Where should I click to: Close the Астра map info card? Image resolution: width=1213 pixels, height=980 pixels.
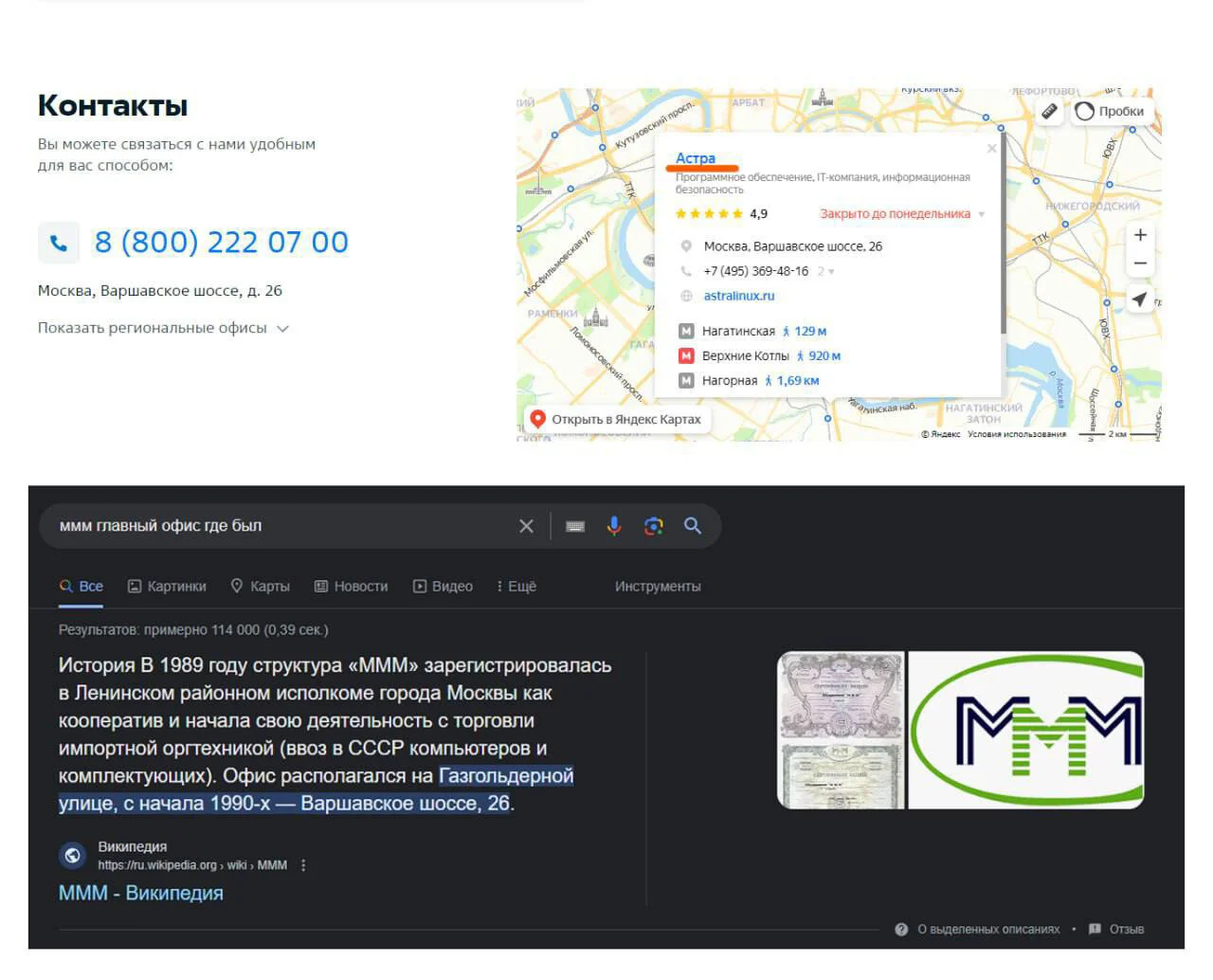991,149
